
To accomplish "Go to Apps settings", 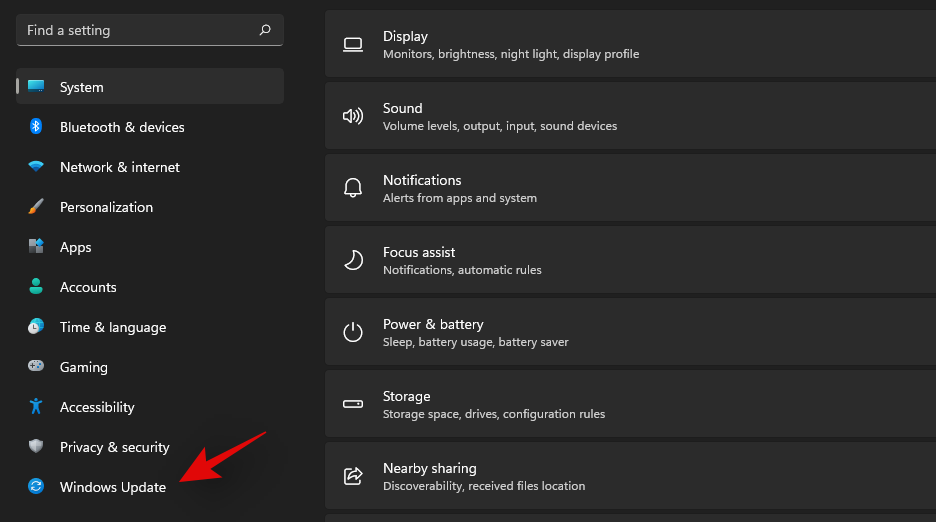I will click(76, 247).
